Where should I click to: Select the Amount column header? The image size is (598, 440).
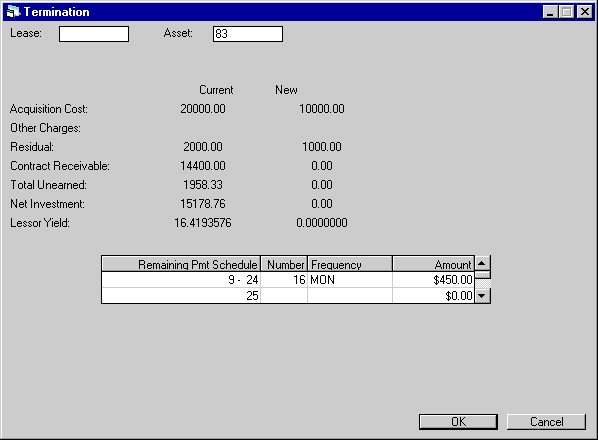click(x=434, y=264)
